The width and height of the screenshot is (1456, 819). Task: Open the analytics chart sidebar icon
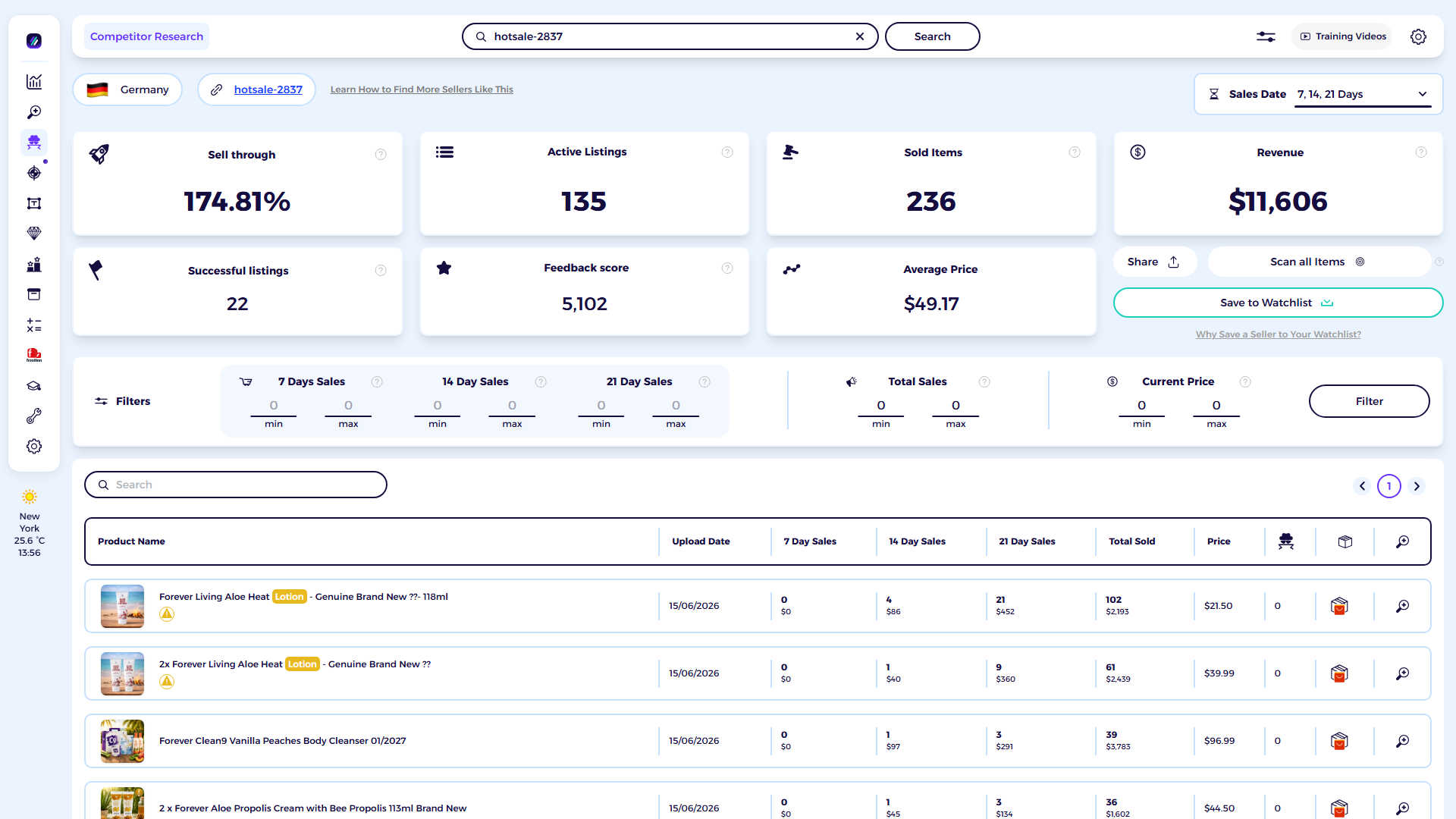(x=34, y=82)
